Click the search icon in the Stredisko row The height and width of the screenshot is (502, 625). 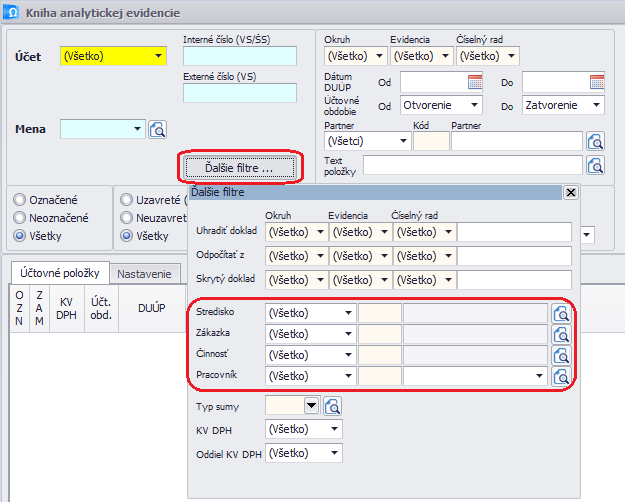562,313
